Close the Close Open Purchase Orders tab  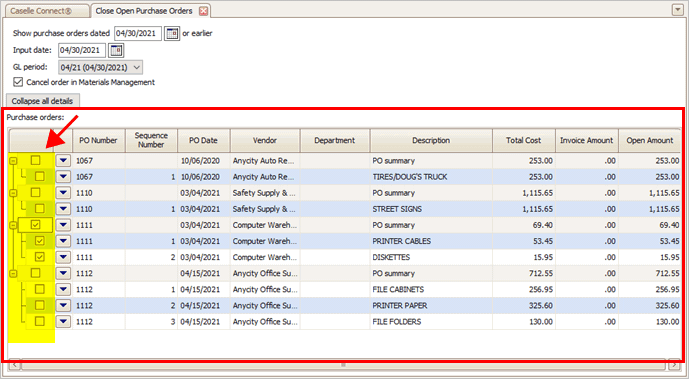[203, 11]
